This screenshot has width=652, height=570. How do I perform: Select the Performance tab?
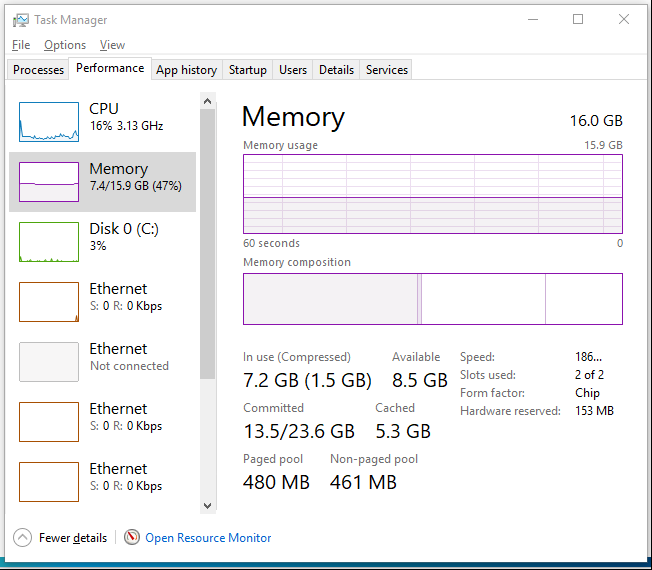(110, 68)
